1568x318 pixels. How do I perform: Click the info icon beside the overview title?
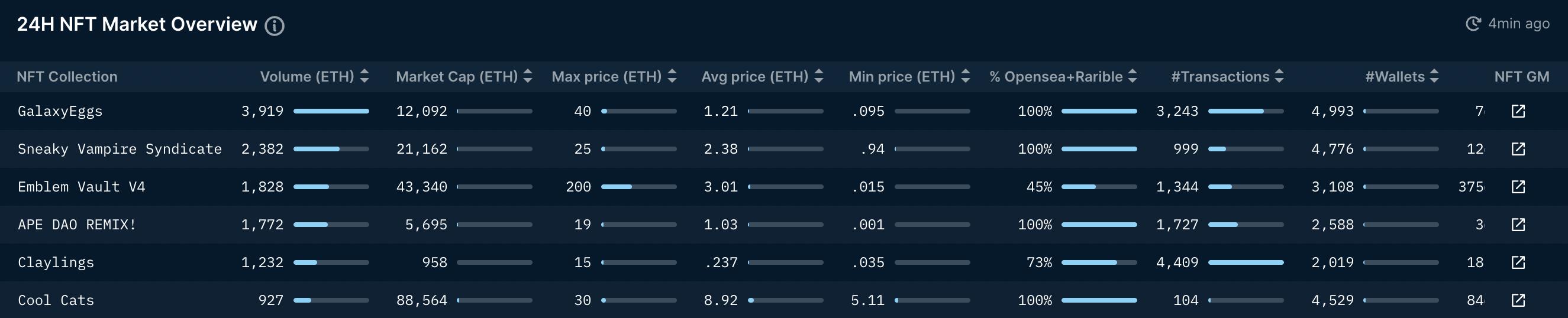[275, 26]
